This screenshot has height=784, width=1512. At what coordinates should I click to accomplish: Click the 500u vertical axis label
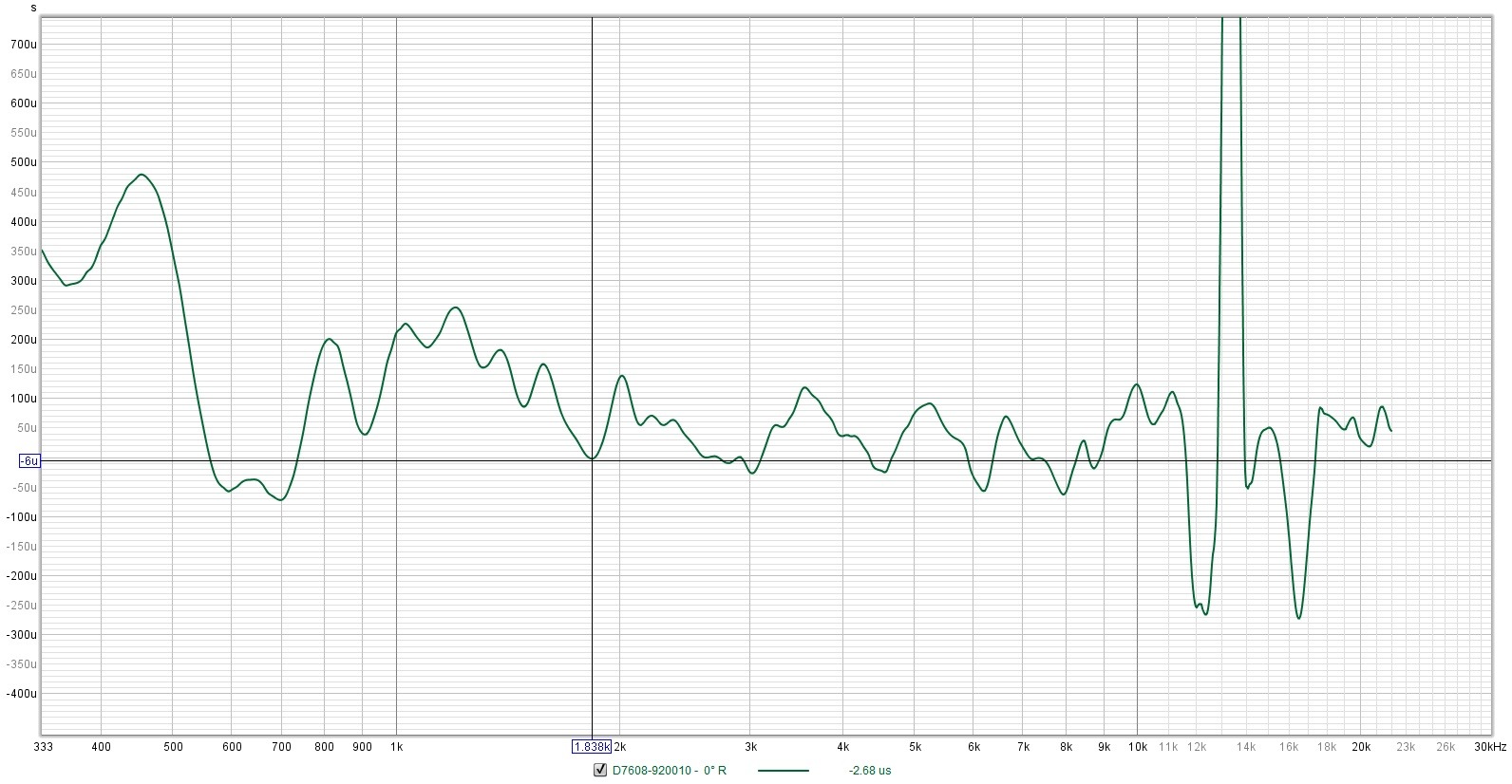25,162
